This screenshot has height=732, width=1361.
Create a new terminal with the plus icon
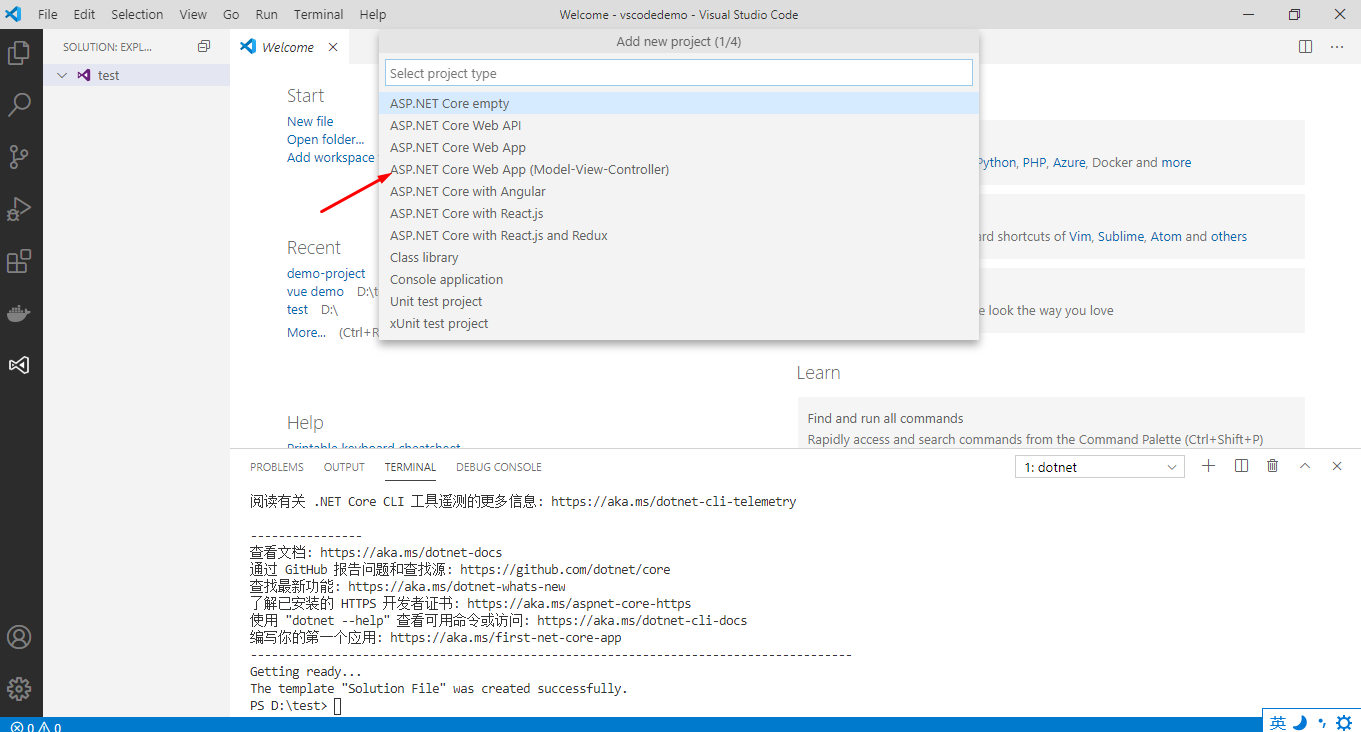(x=1208, y=466)
